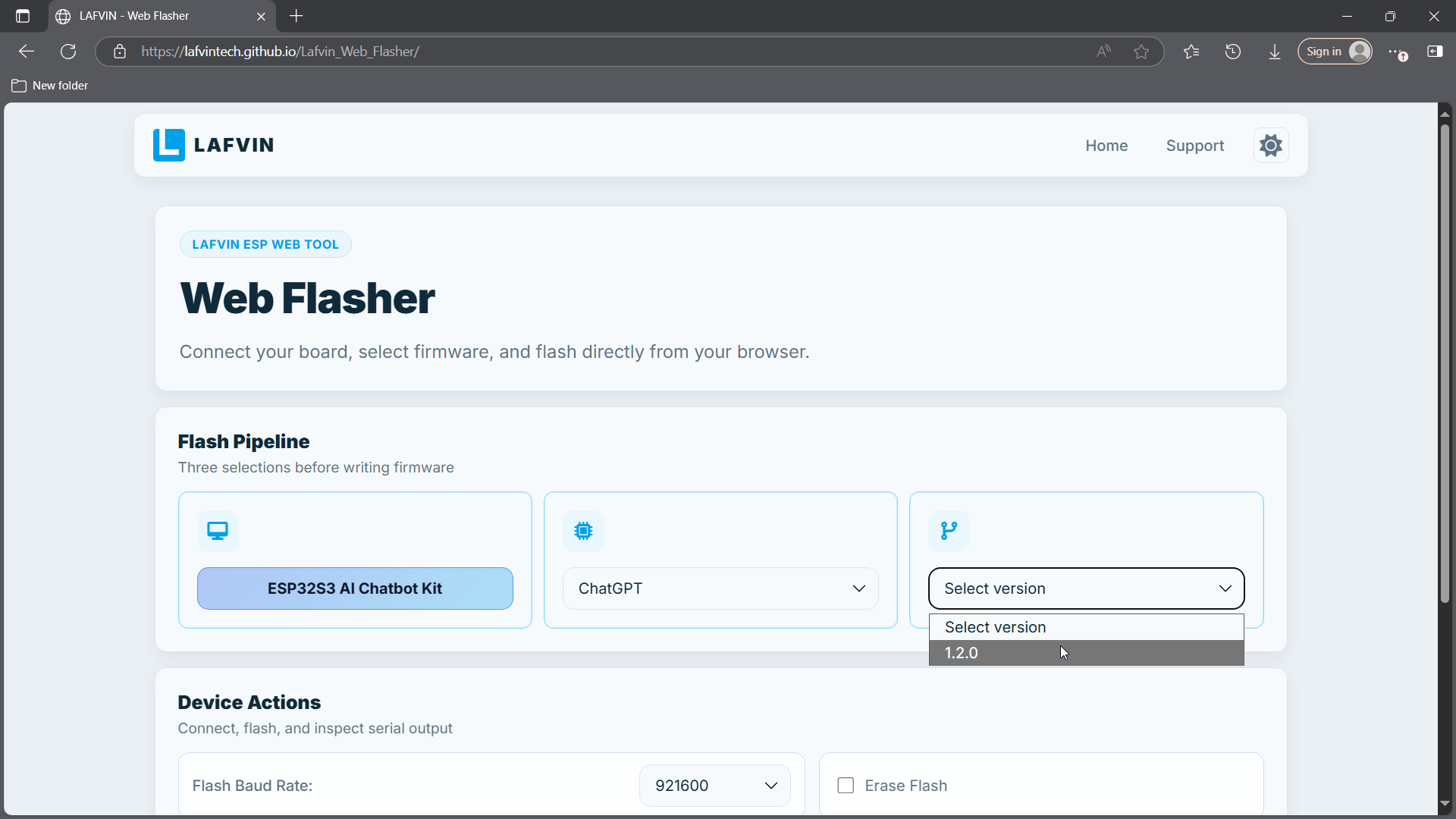Image resolution: width=1456 pixels, height=819 pixels.
Task: Click the Web Flasher heading
Action: (307, 298)
